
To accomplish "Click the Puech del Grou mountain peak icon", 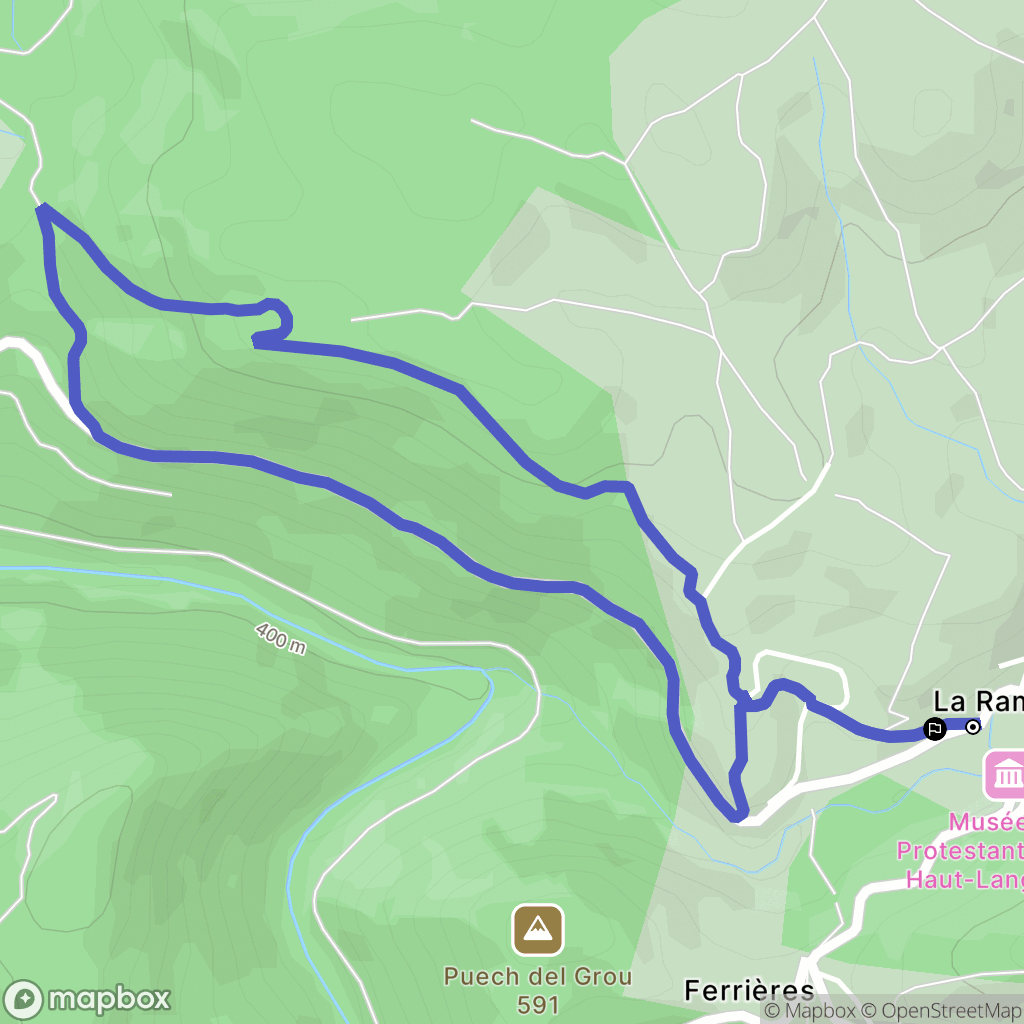I will point(537,929).
